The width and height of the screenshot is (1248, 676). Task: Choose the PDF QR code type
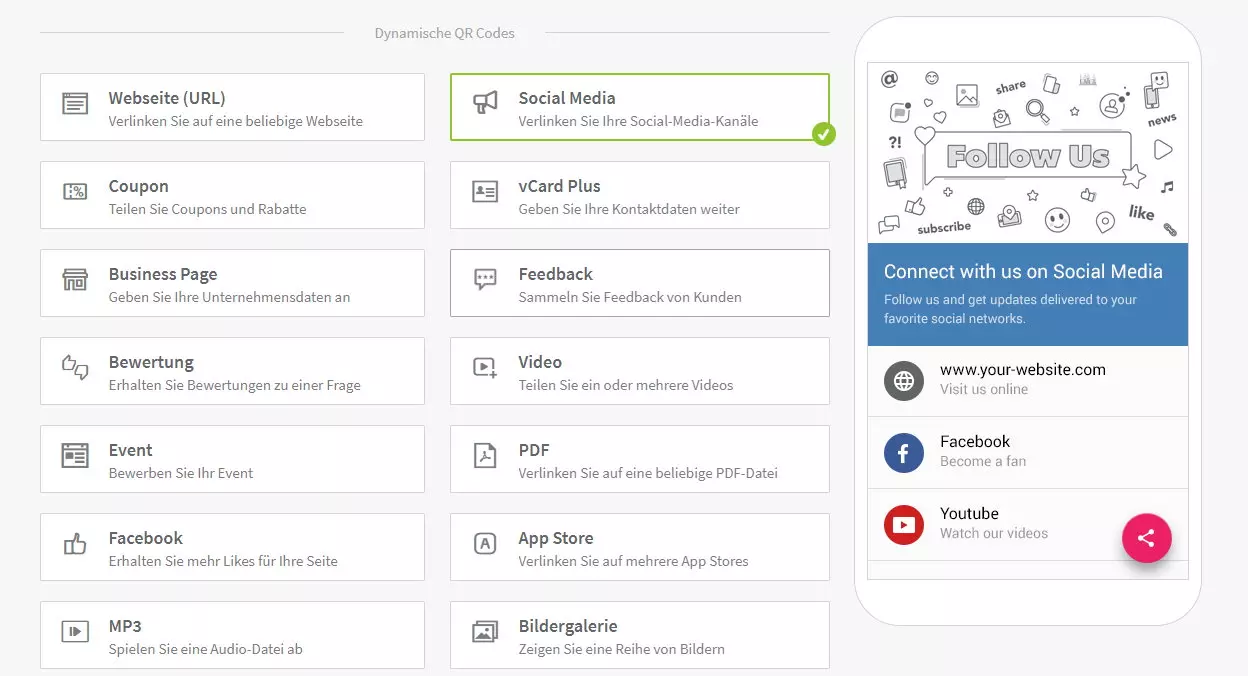coord(640,459)
